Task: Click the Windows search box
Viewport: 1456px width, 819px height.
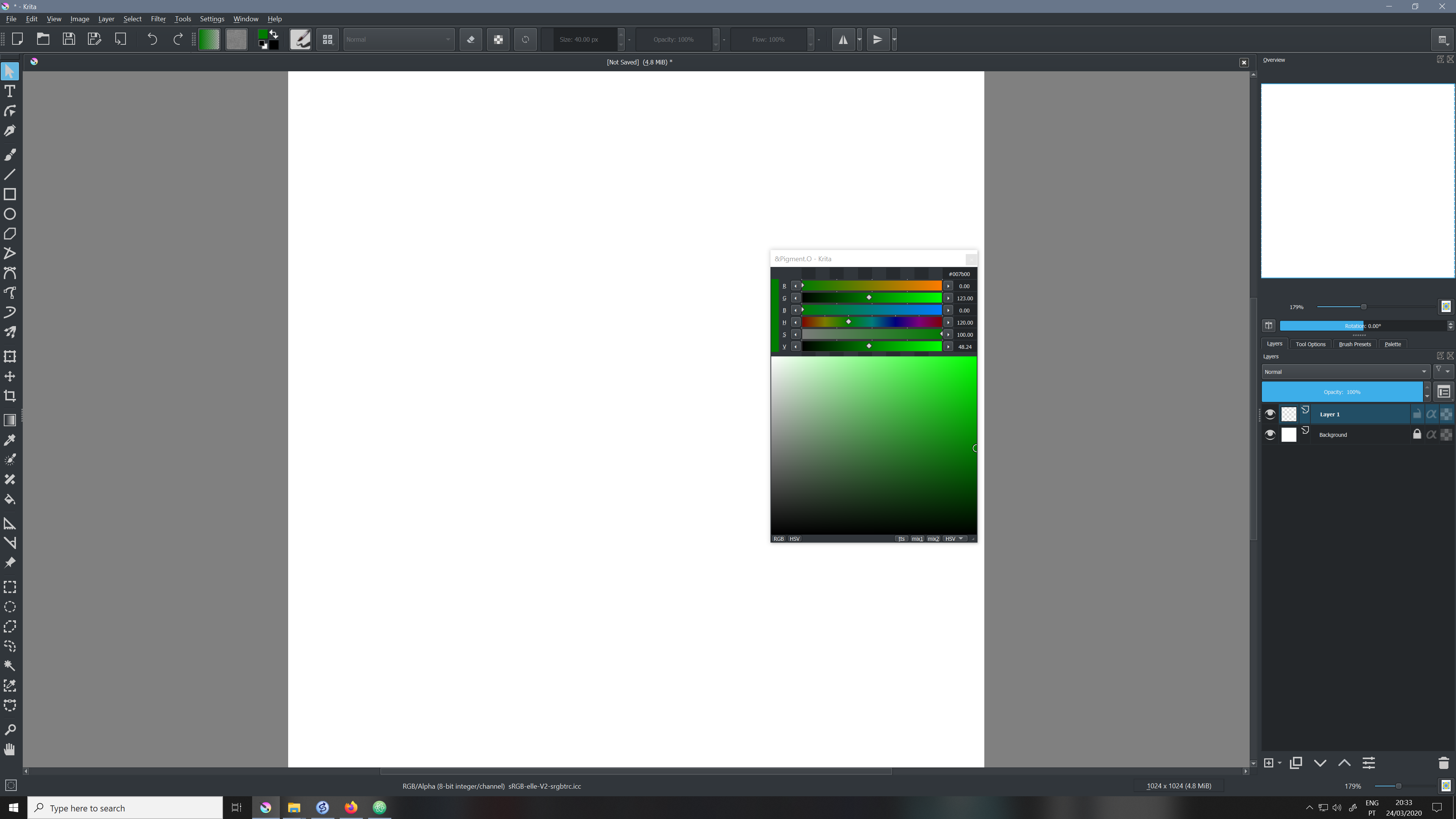Action: pos(125,808)
